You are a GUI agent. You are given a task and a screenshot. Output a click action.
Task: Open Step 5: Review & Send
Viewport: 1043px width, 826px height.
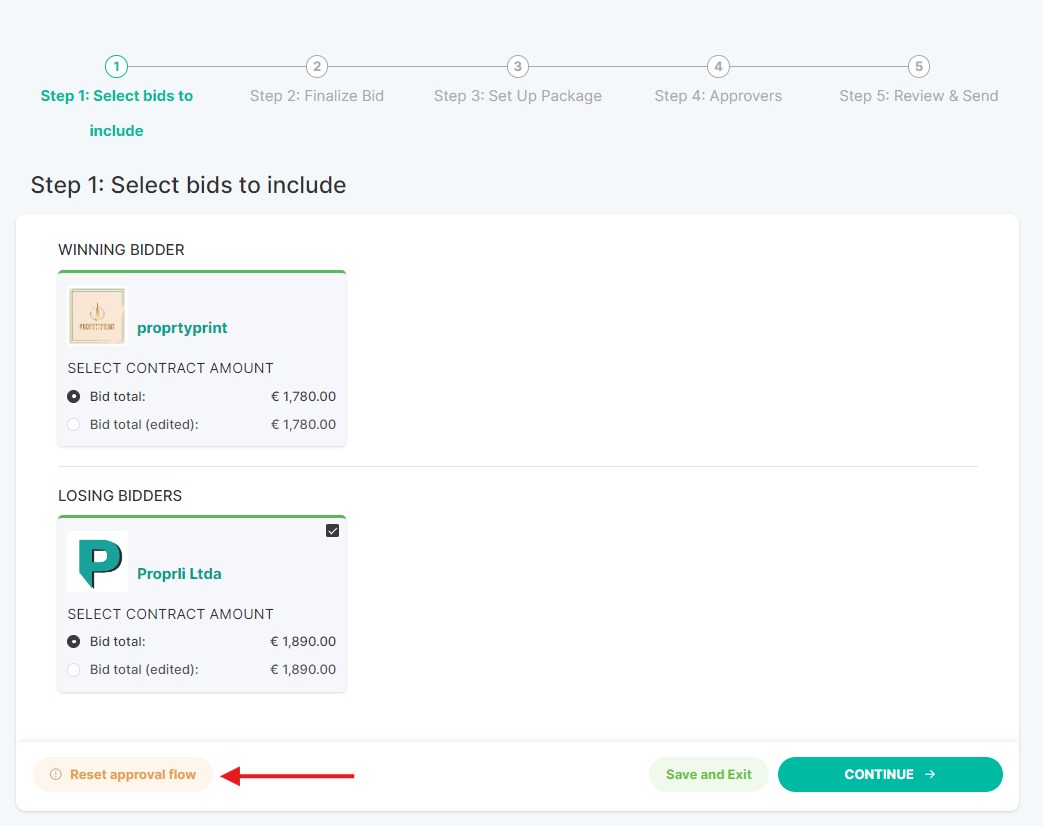(x=919, y=96)
